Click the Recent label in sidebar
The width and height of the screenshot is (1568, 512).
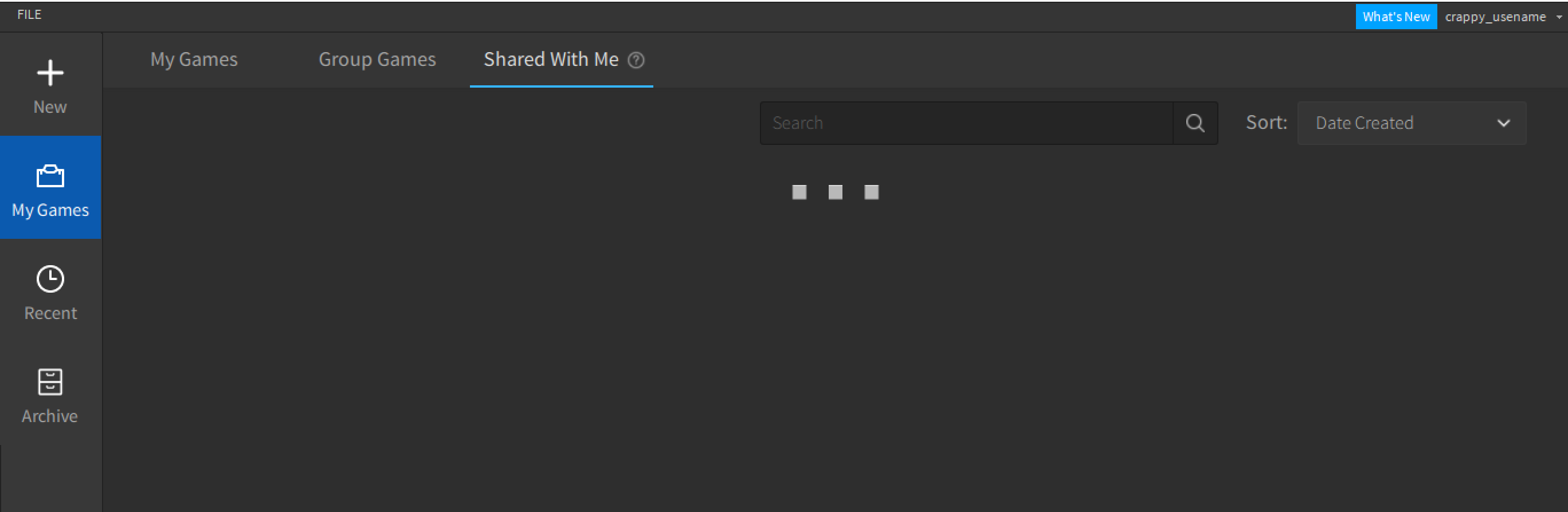tap(50, 313)
